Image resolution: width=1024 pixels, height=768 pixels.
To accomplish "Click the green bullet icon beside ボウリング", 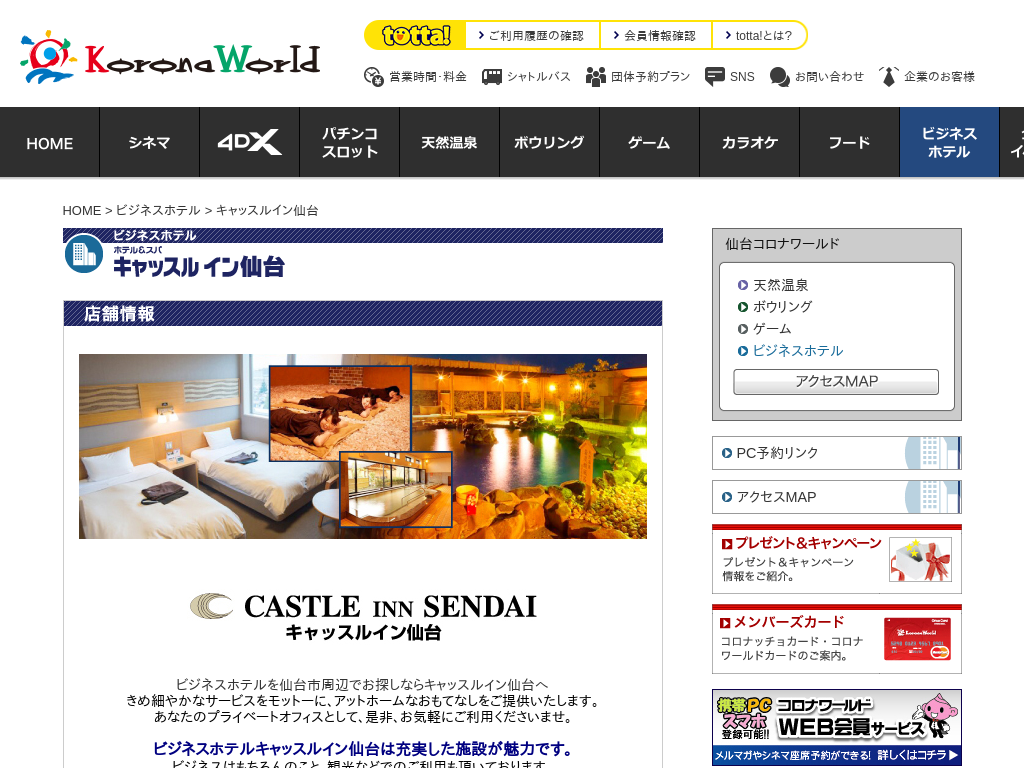I will (x=743, y=307).
